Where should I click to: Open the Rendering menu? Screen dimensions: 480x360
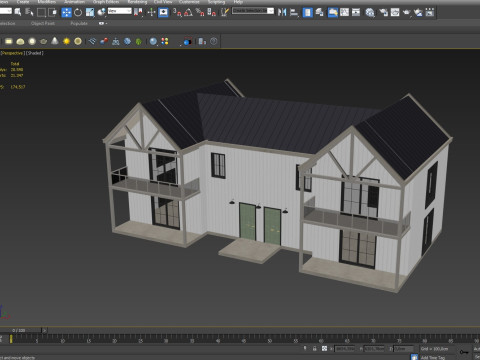click(137, 2)
